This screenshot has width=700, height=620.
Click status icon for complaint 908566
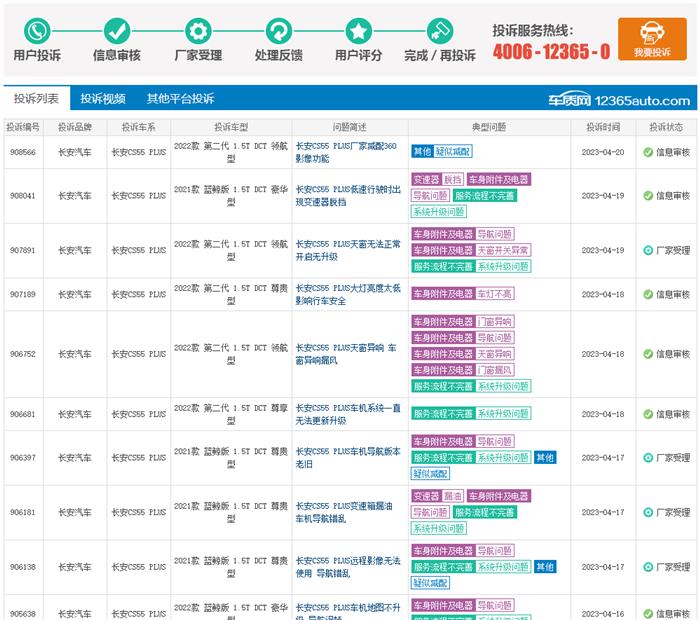648,152
